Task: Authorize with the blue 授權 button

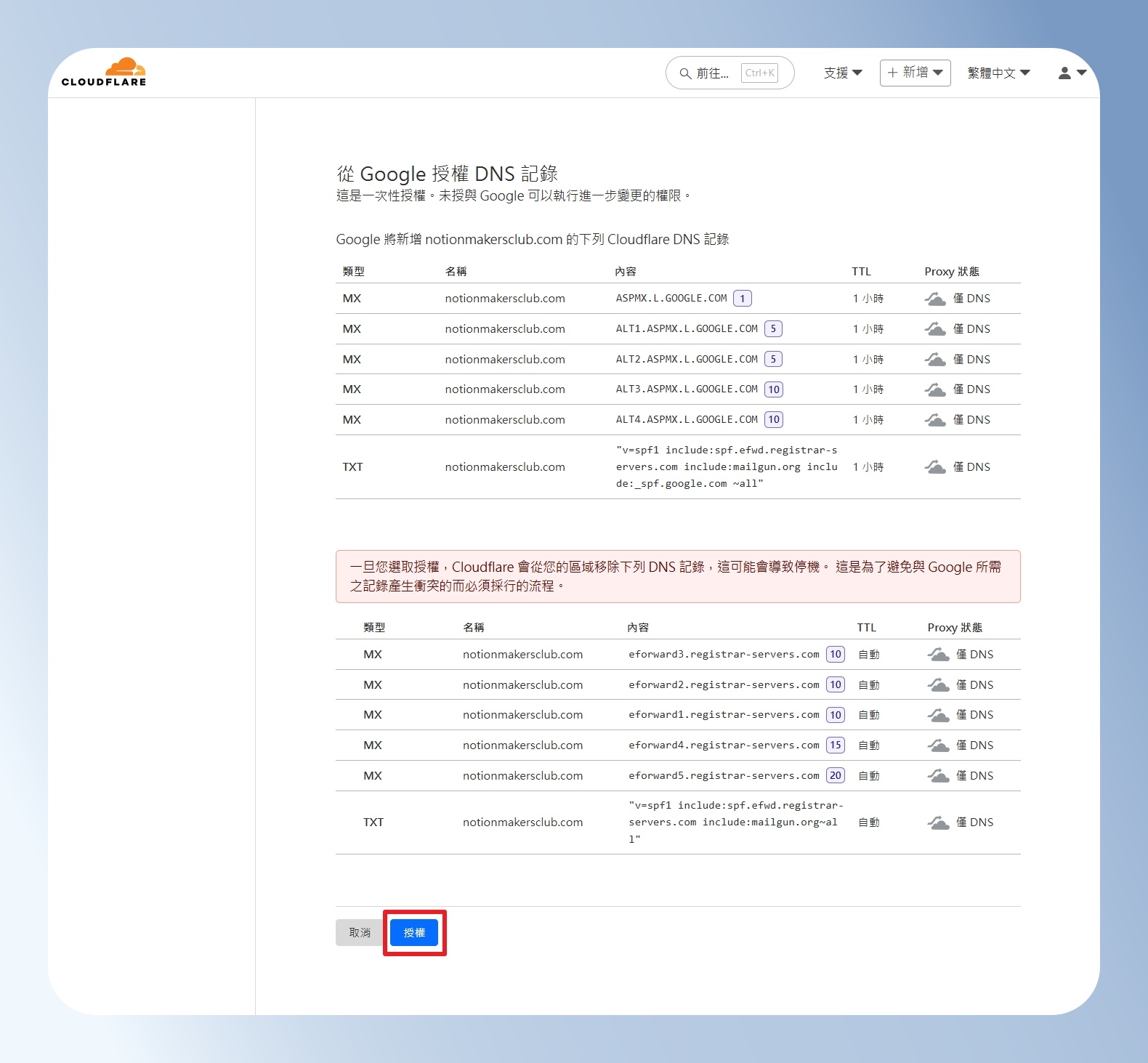Action: tap(414, 933)
